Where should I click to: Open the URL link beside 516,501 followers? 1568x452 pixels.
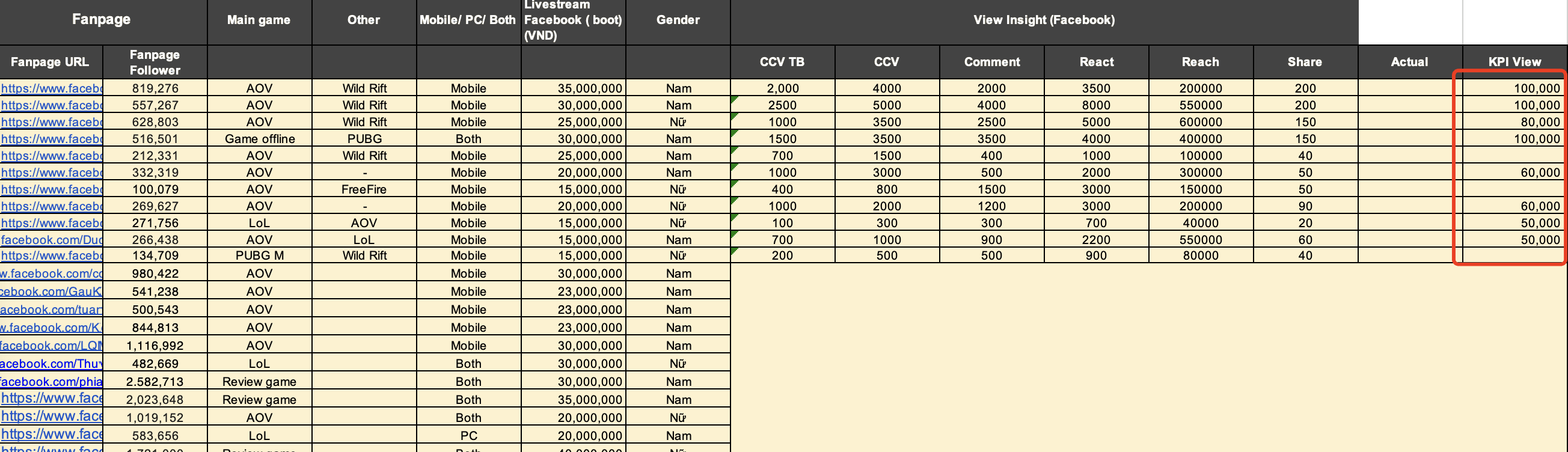52,139
